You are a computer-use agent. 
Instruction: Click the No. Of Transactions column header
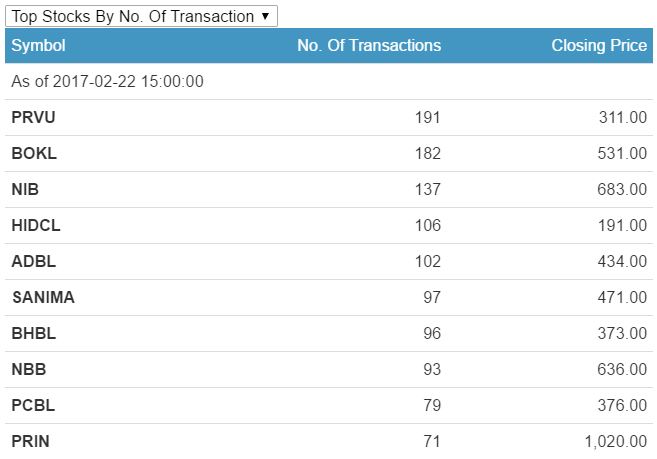(369, 46)
